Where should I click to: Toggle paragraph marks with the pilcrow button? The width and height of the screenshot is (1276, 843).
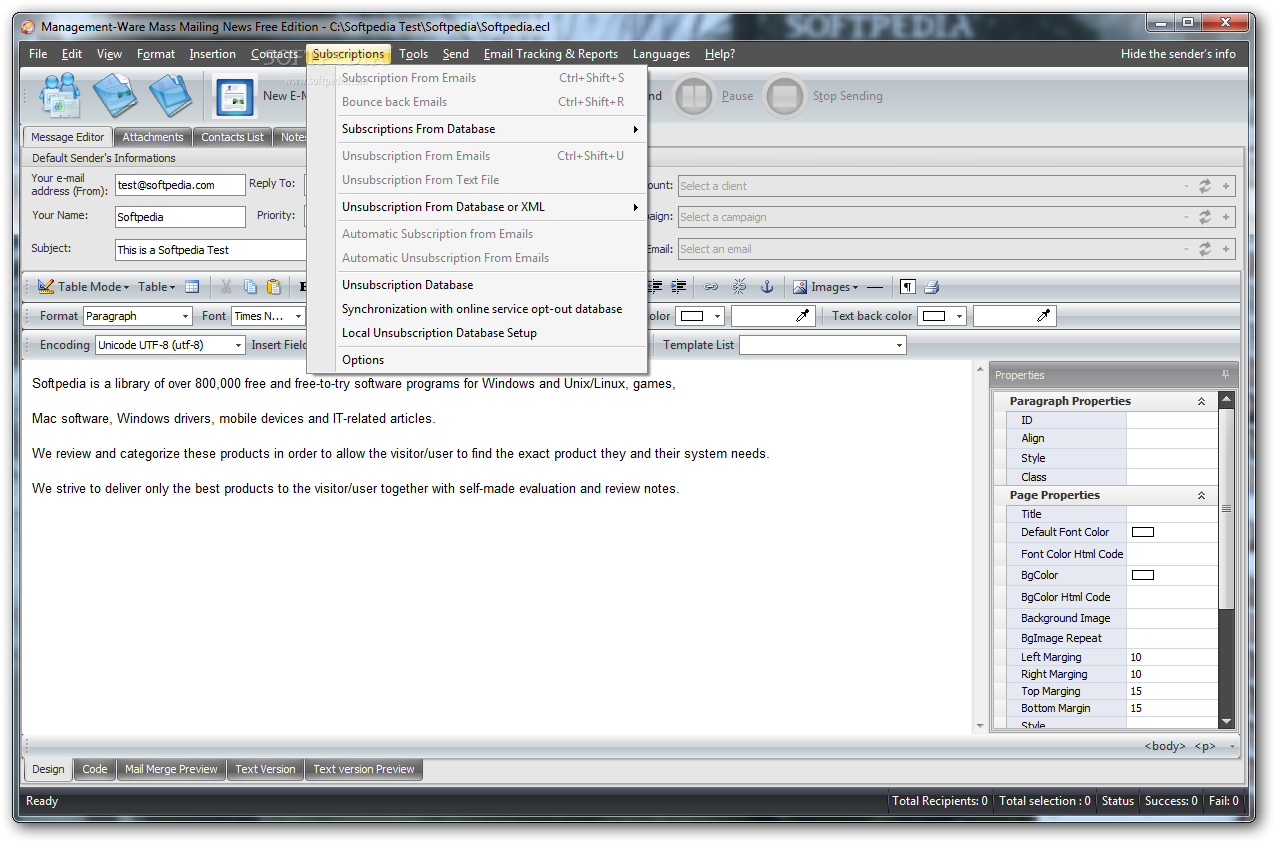pos(907,286)
